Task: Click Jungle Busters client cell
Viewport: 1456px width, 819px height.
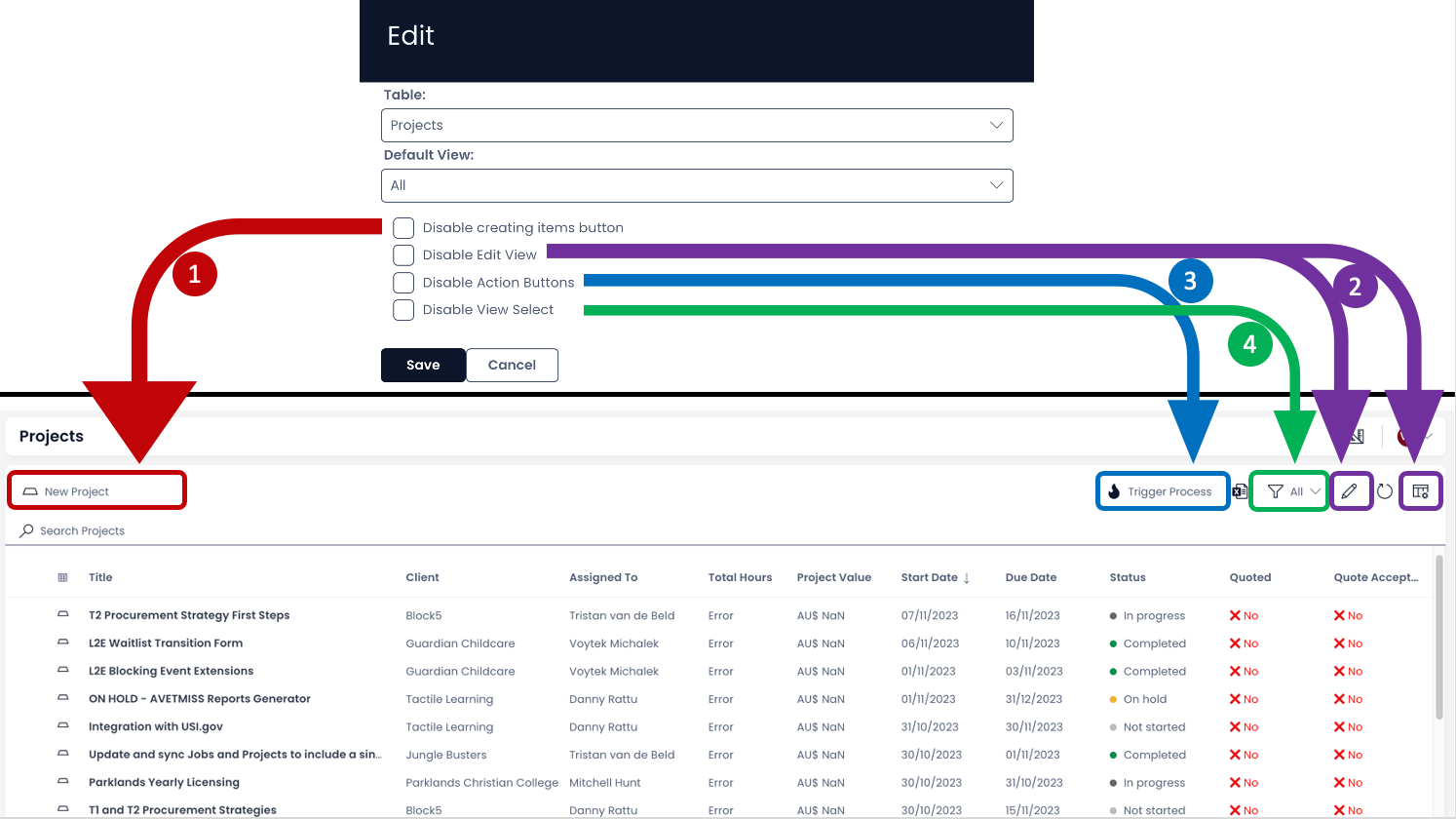Action: 445,755
